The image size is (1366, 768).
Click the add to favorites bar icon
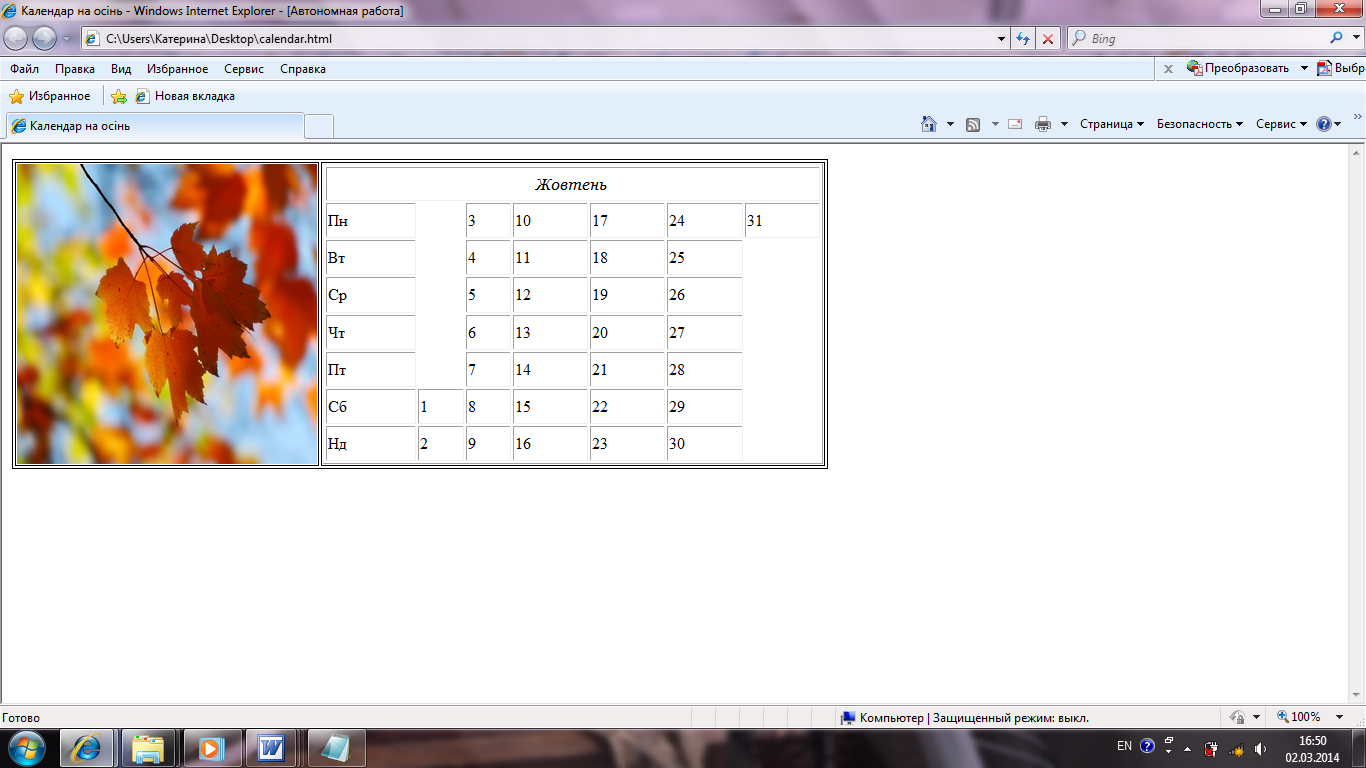pos(119,96)
